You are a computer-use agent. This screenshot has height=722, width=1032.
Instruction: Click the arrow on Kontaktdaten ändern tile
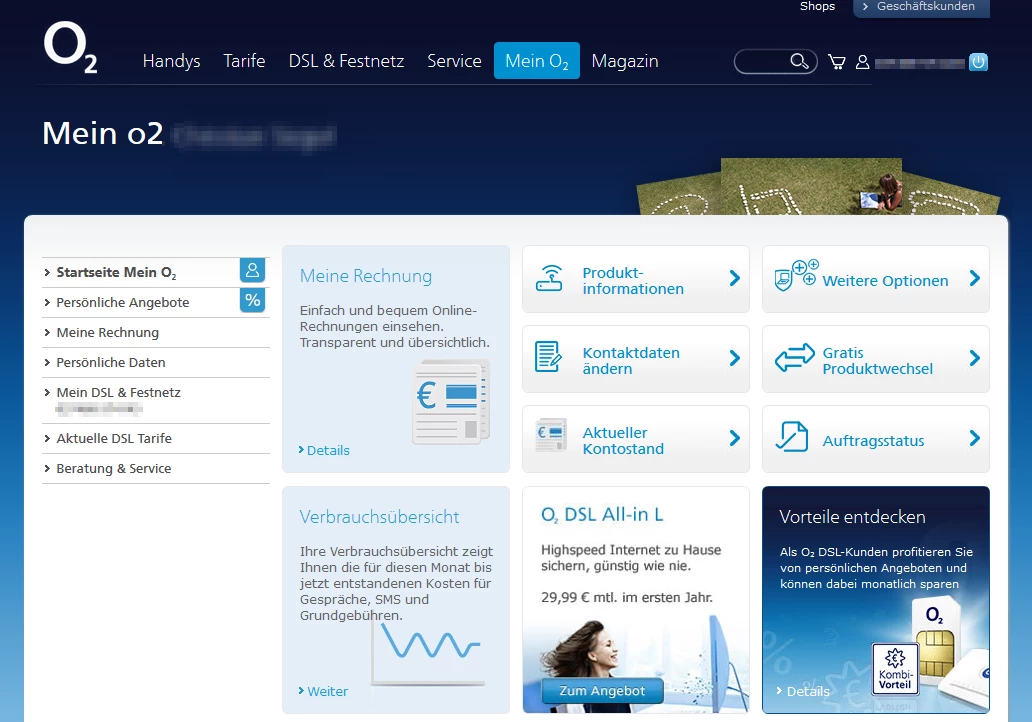735,358
